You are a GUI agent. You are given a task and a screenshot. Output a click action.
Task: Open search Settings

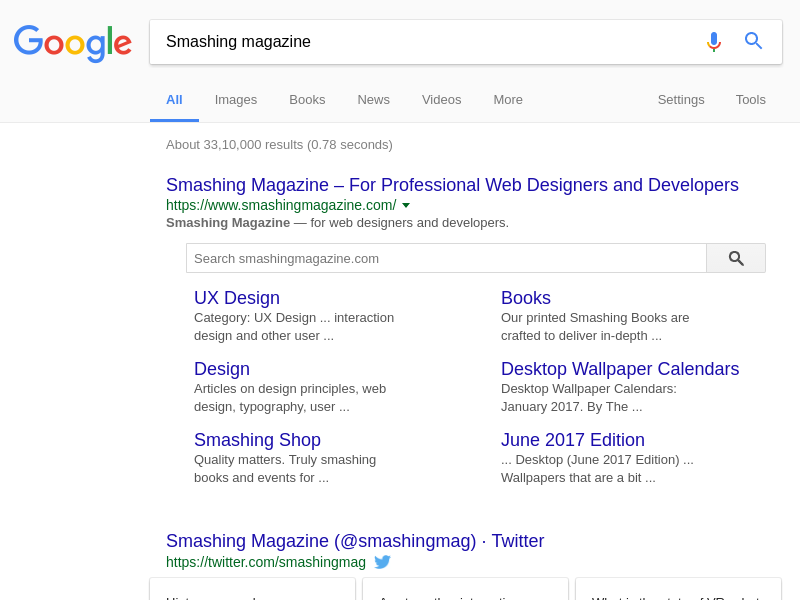pos(681,99)
